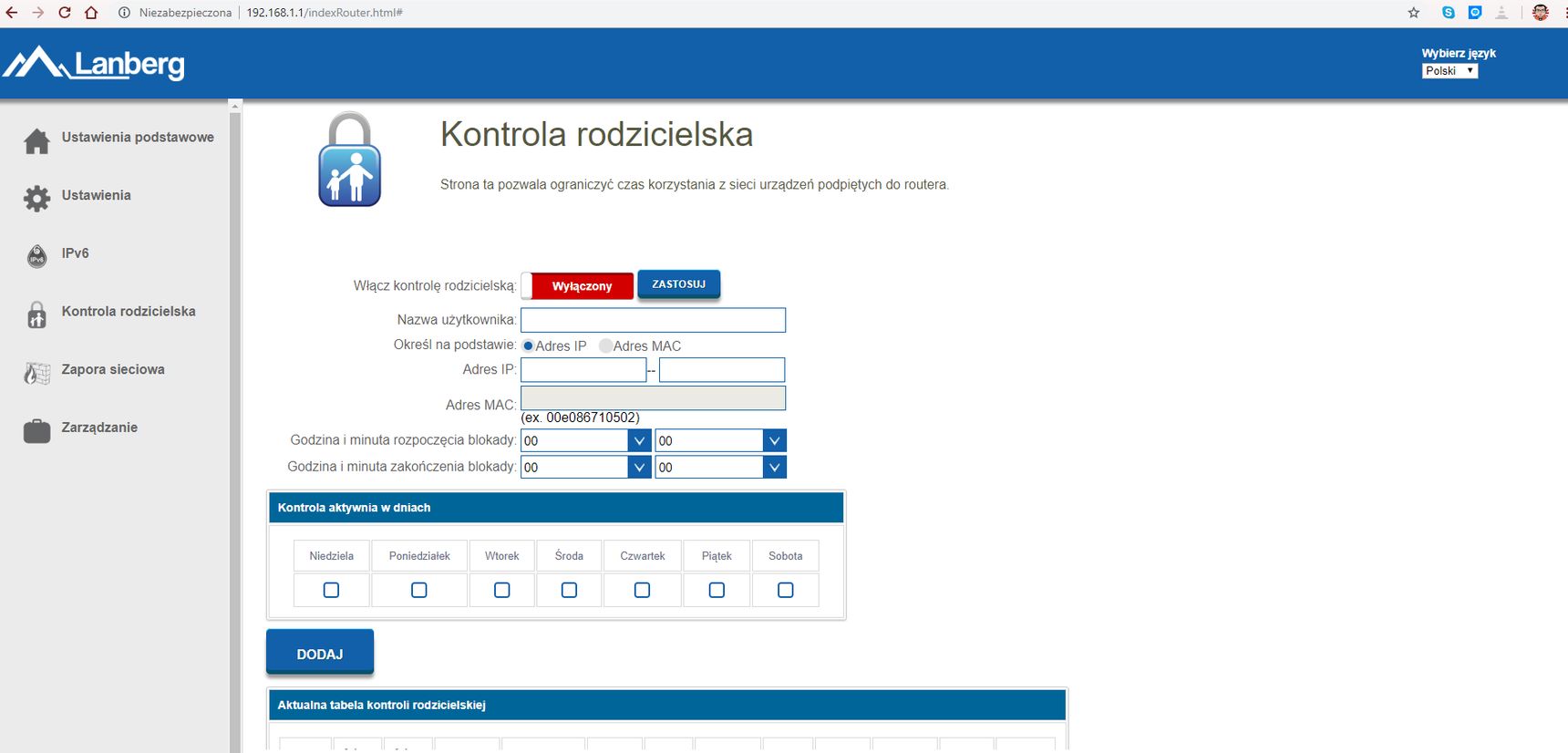Open the block start minute dropdown
Viewport: 1568px width, 753px height.
[720, 440]
